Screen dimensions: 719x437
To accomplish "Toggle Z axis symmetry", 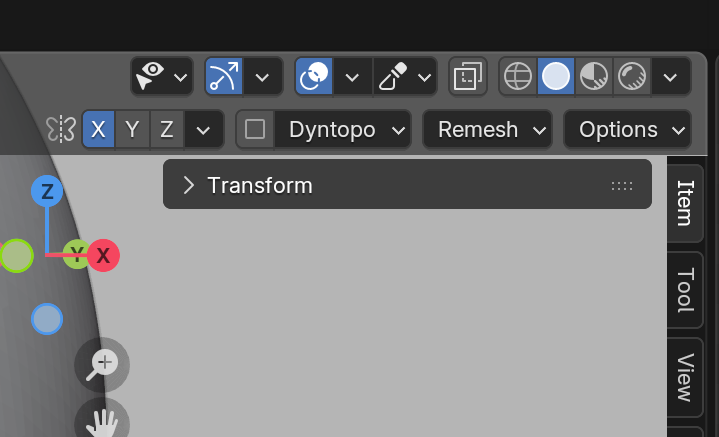I will [167, 129].
